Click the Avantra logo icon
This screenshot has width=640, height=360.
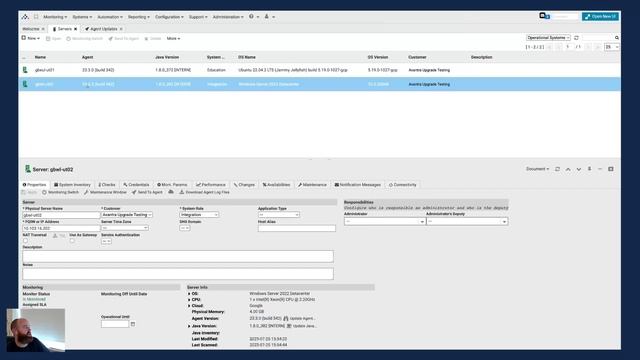click(25, 17)
